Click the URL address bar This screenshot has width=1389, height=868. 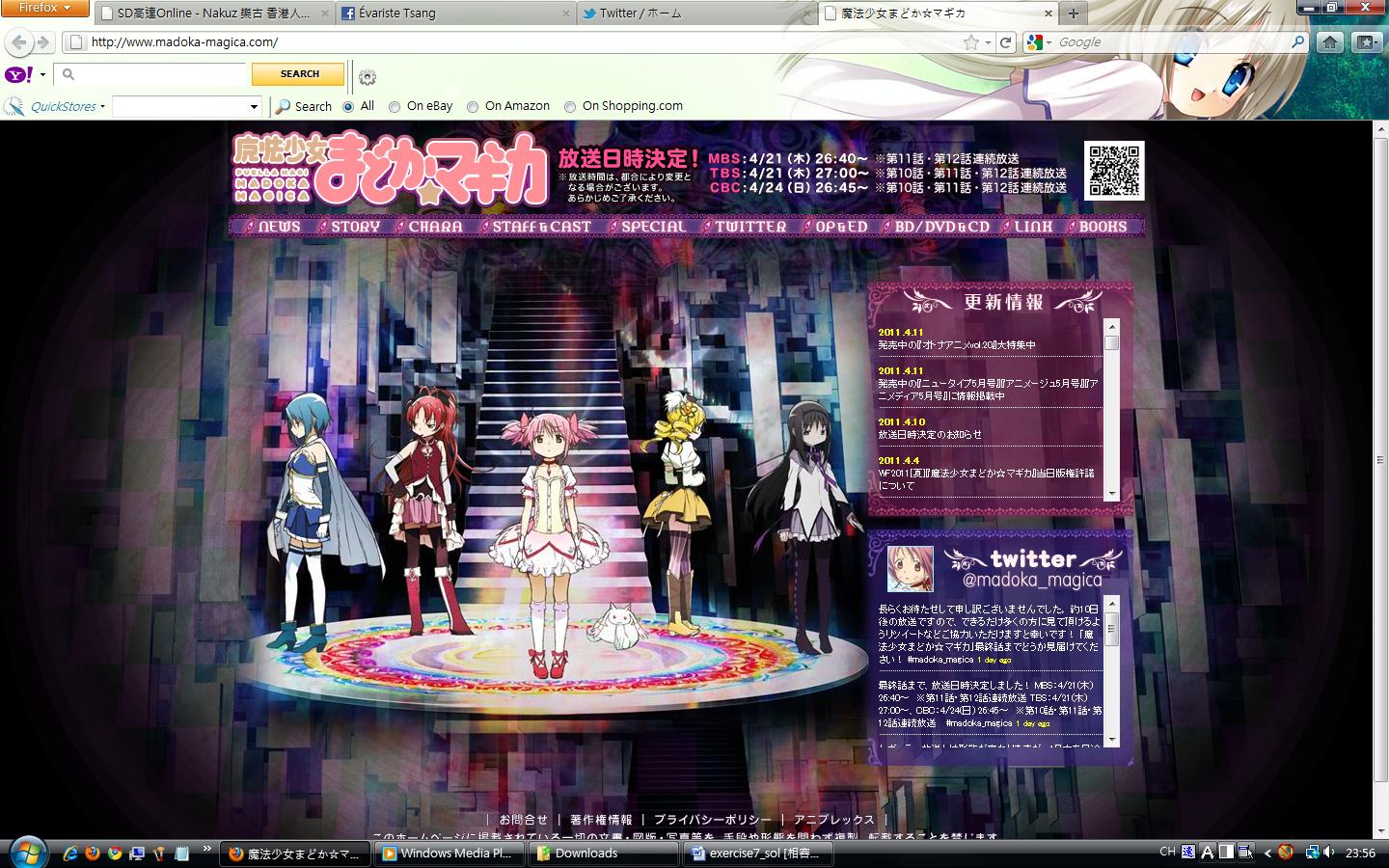521,42
